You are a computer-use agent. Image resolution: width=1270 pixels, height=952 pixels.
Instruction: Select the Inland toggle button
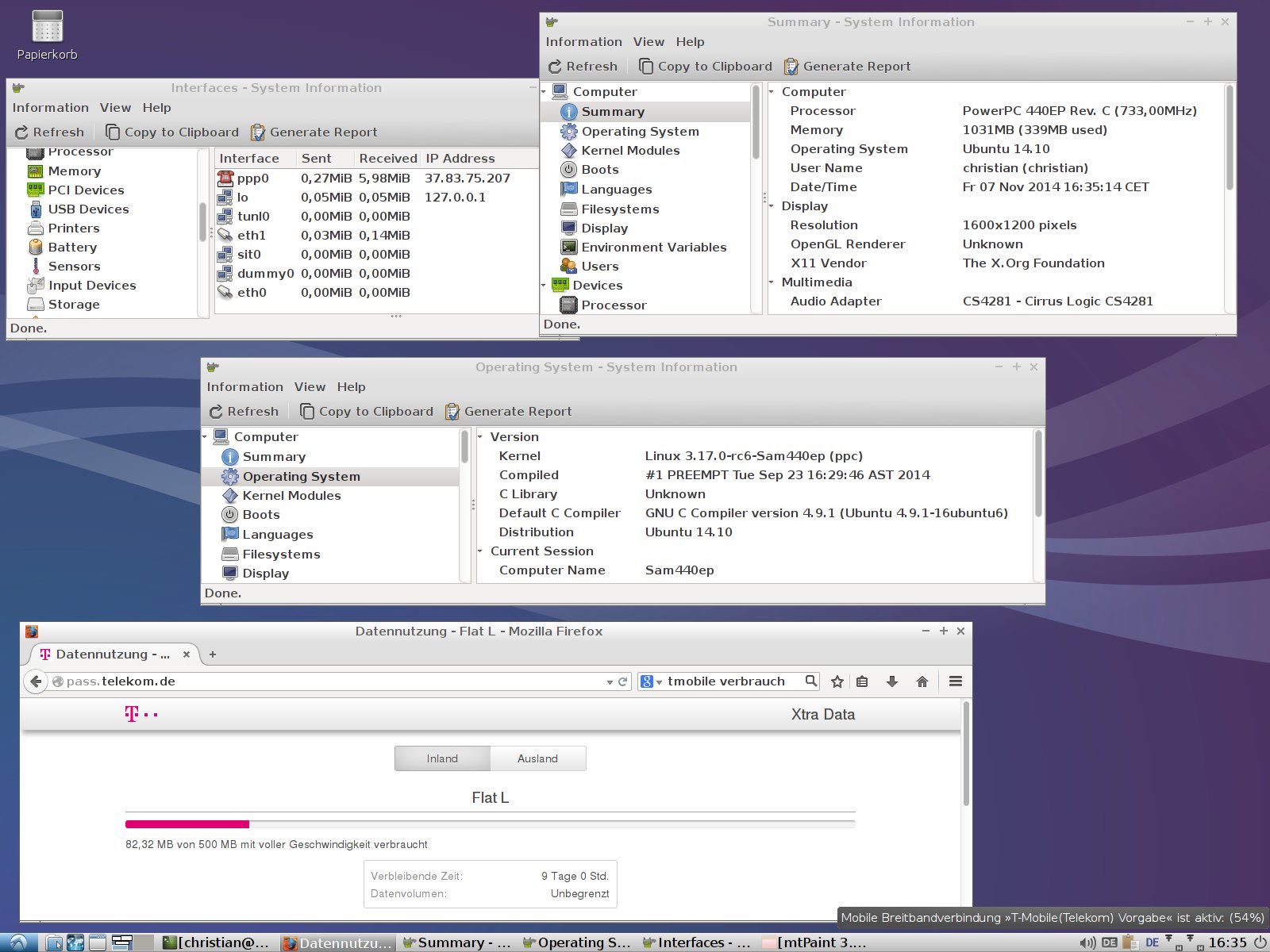[442, 758]
